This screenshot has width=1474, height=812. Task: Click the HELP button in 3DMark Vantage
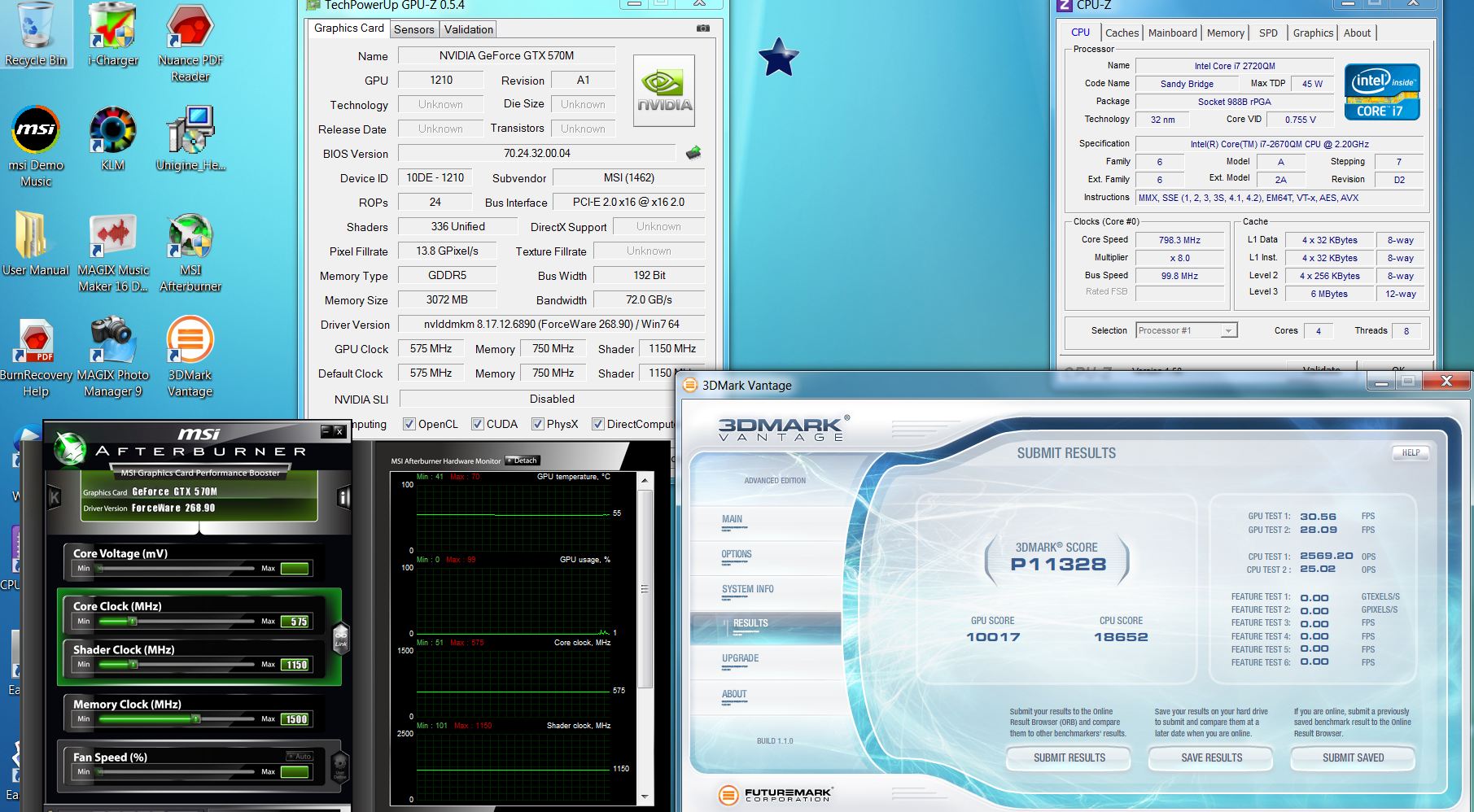coord(1411,452)
